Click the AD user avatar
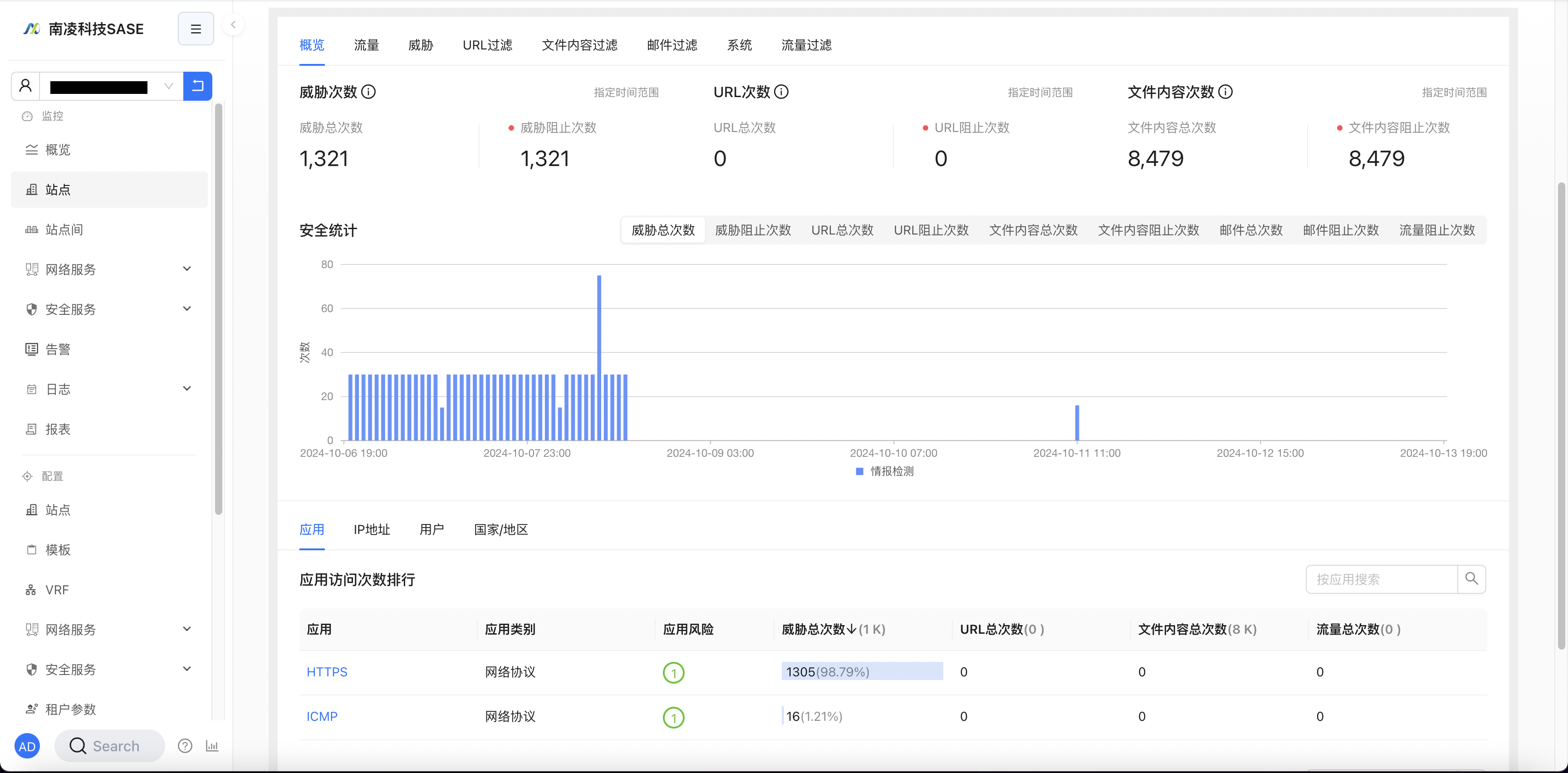The image size is (1568, 773). [x=27, y=746]
